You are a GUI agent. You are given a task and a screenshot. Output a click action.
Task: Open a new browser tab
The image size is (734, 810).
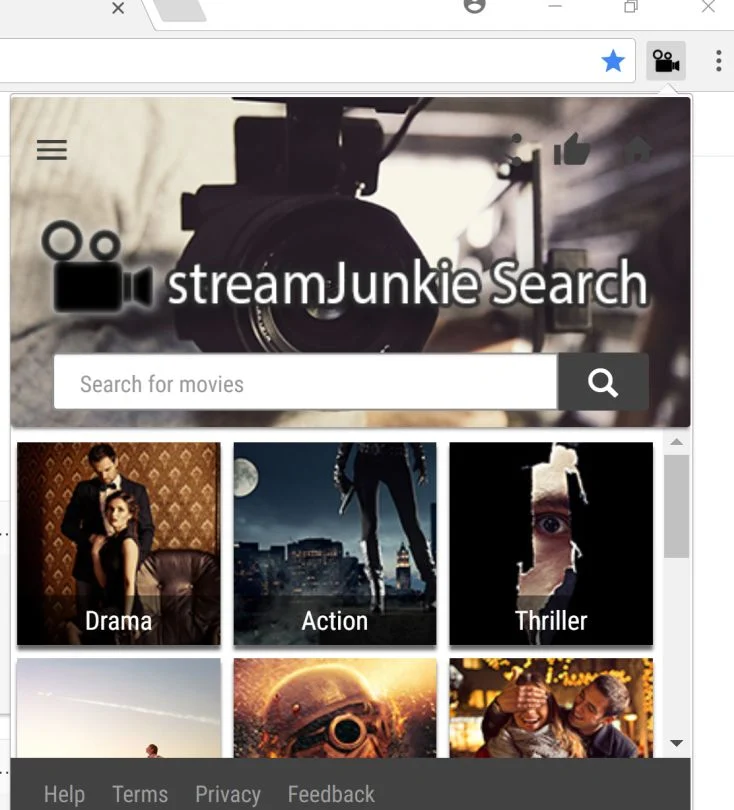pyautogui.click(x=181, y=9)
